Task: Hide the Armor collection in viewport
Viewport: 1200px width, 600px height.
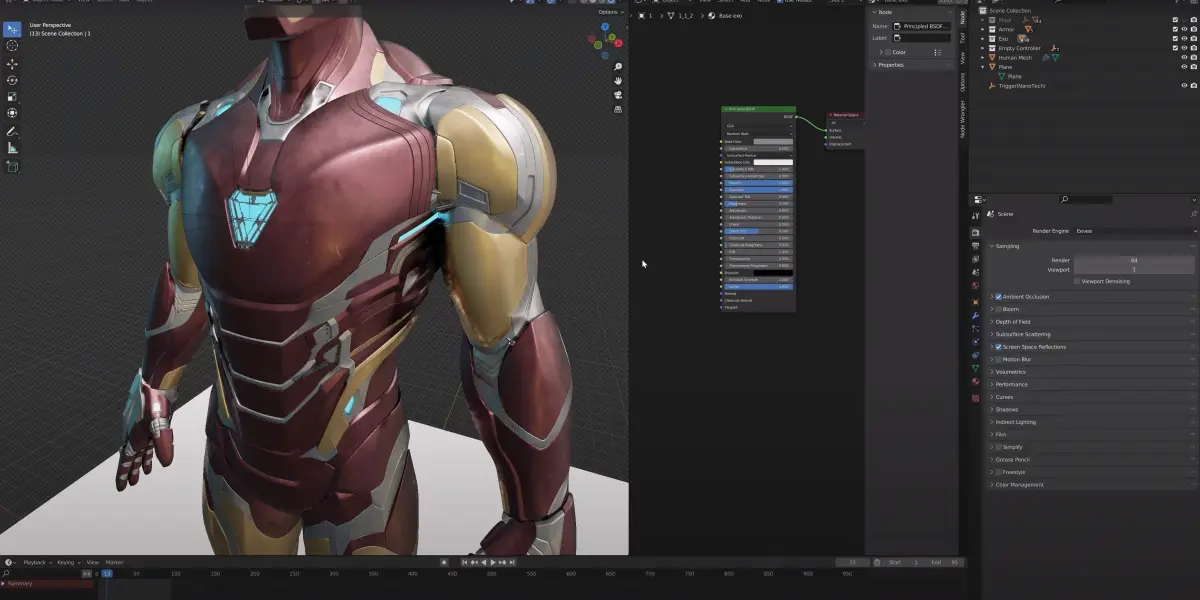Action: click(x=1185, y=29)
